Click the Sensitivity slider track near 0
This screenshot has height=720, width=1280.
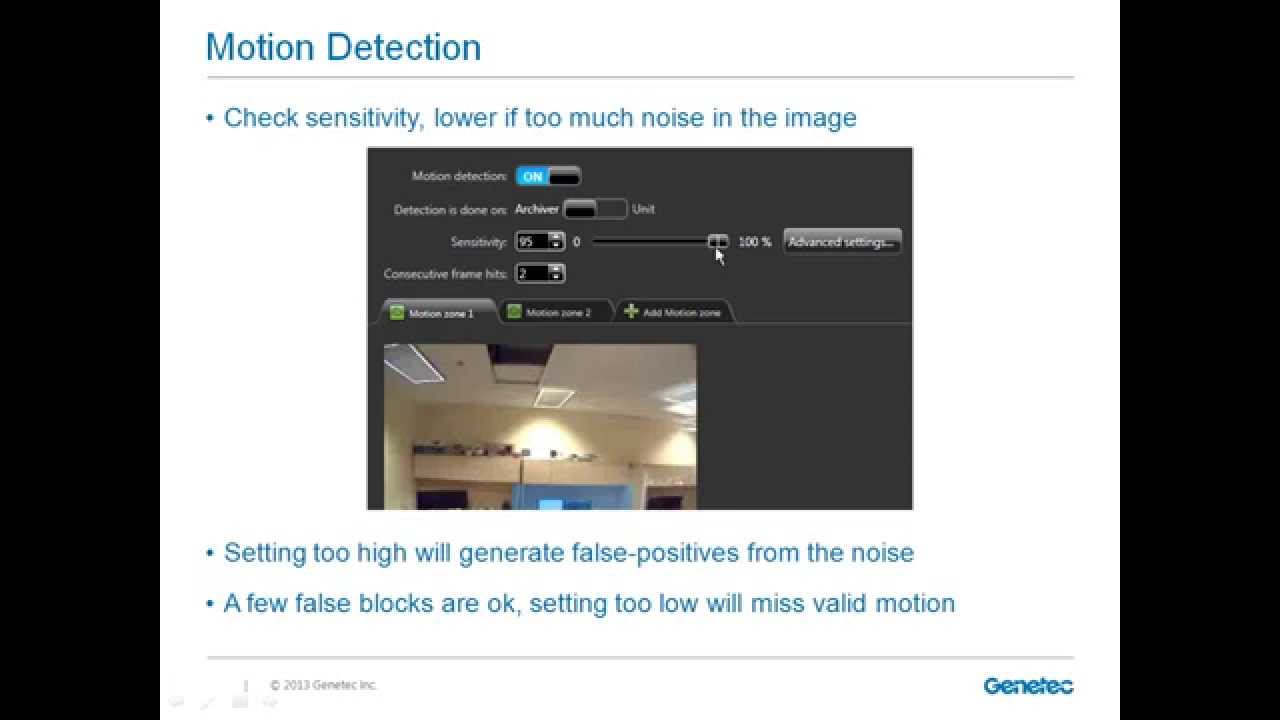[x=598, y=241]
